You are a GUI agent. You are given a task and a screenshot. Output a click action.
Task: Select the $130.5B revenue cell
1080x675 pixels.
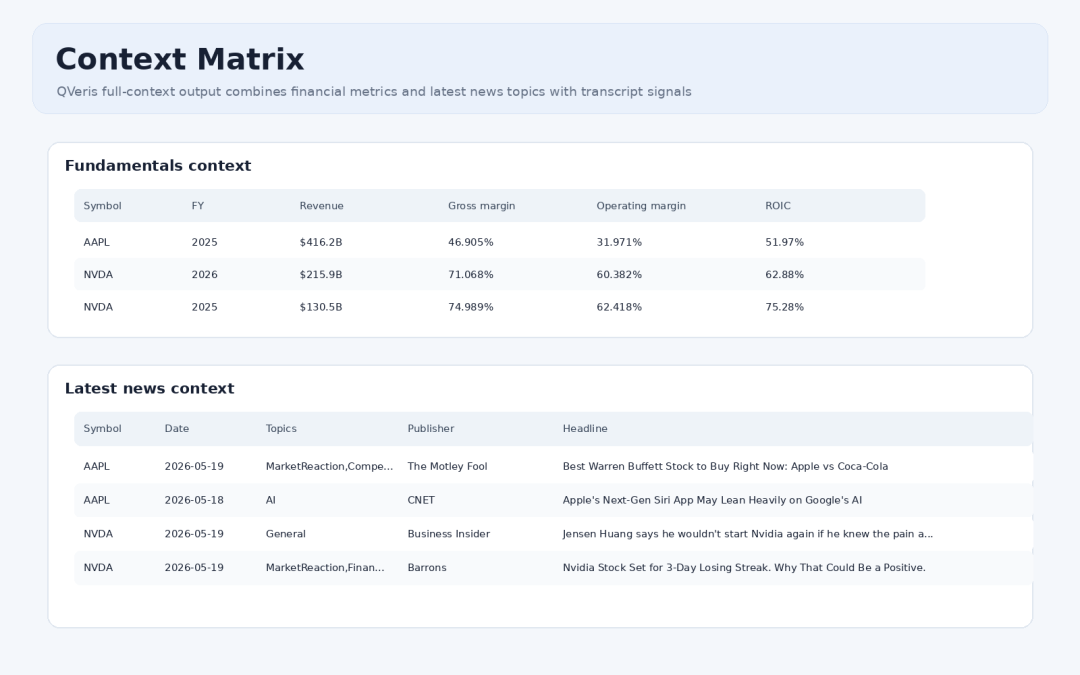coord(321,307)
